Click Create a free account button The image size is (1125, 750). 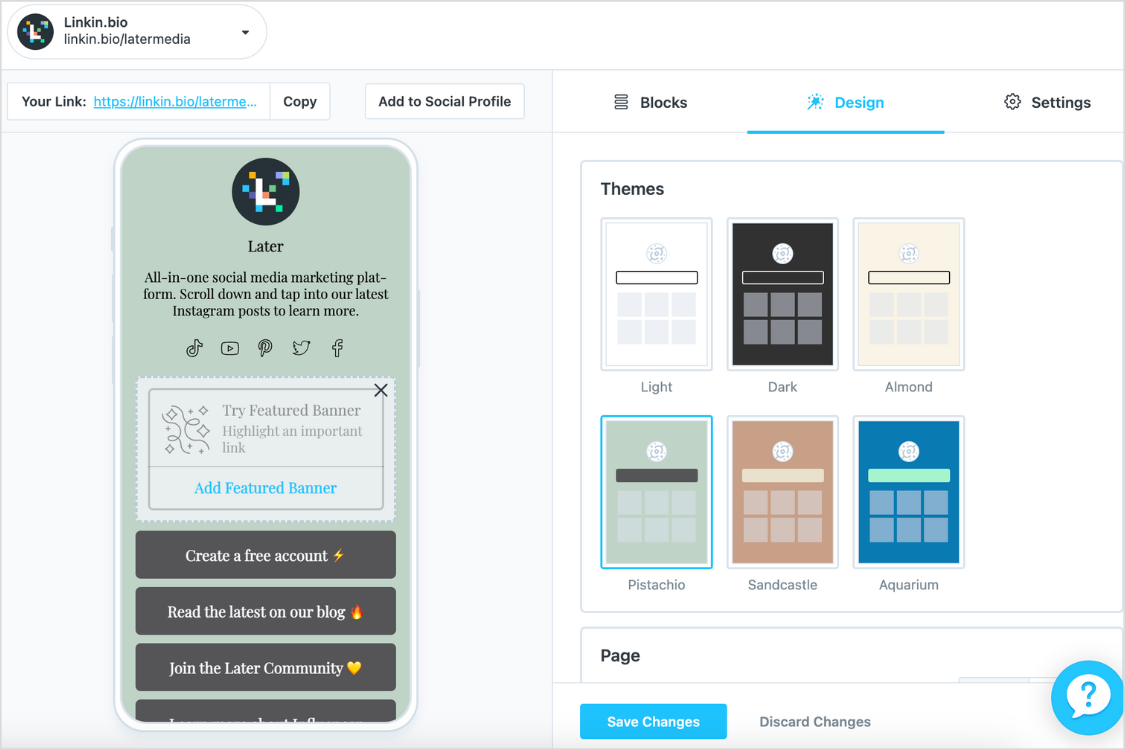coord(265,555)
